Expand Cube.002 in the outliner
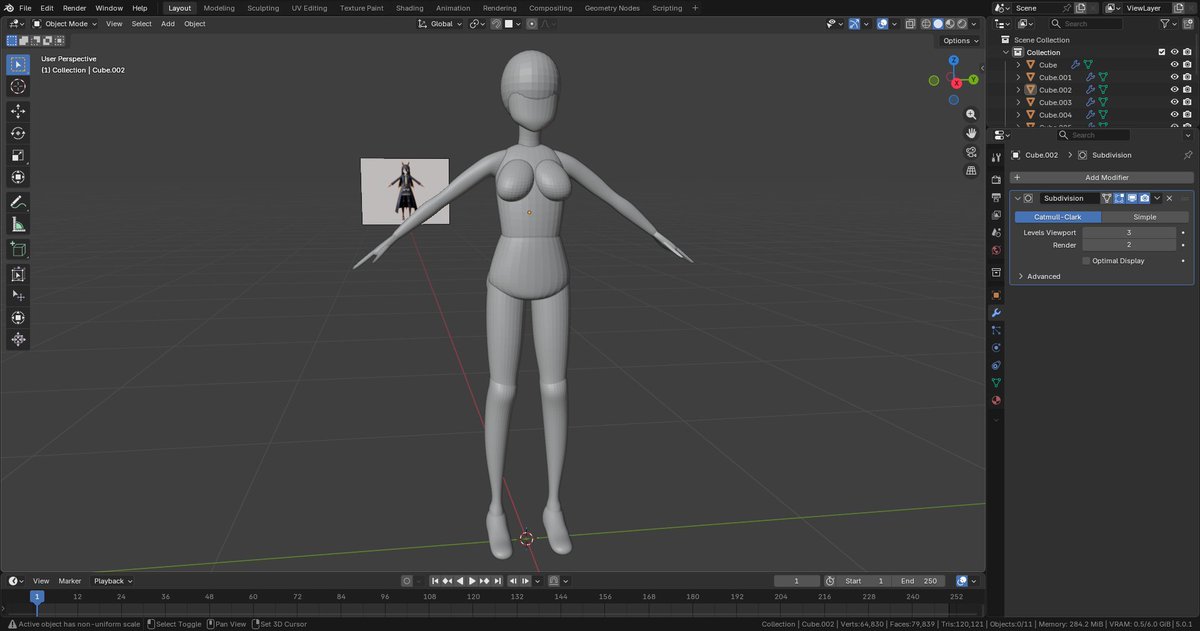1200x631 pixels. pyautogui.click(x=1018, y=90)
